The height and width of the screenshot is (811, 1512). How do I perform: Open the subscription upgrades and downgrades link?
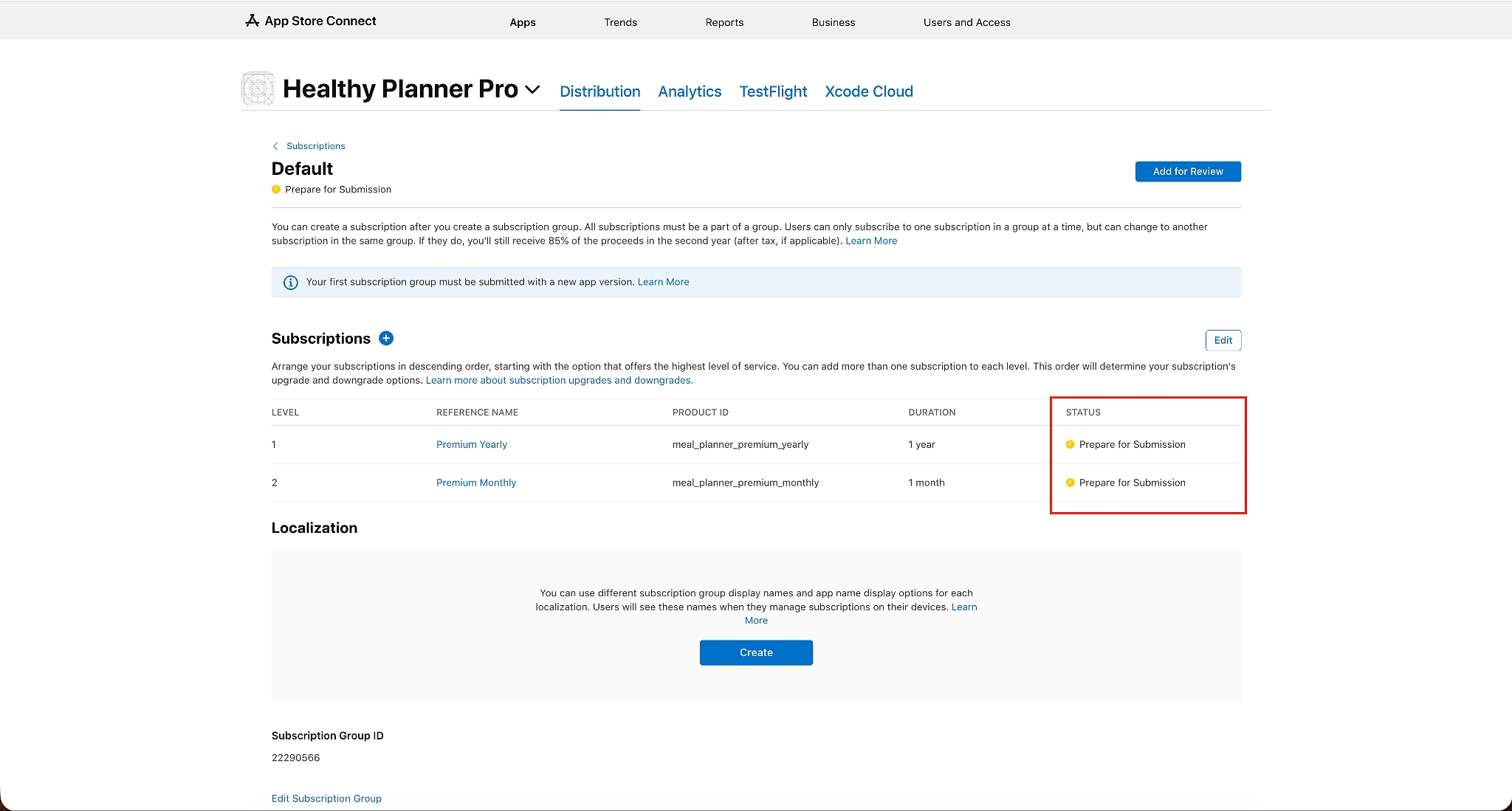click(560, 381)
